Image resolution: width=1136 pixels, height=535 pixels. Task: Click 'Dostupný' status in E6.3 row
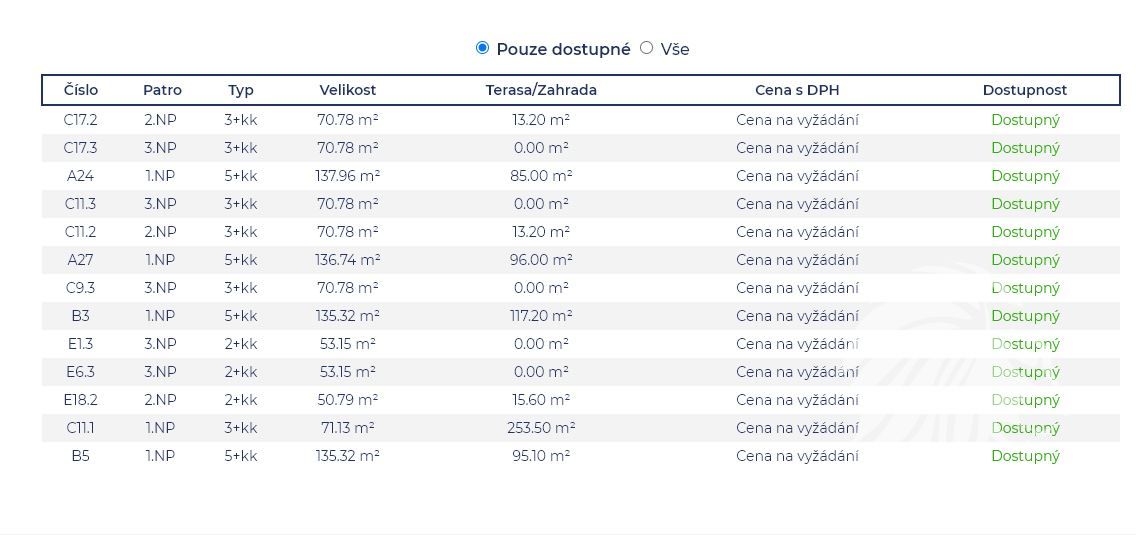[x=1025, y=372]
